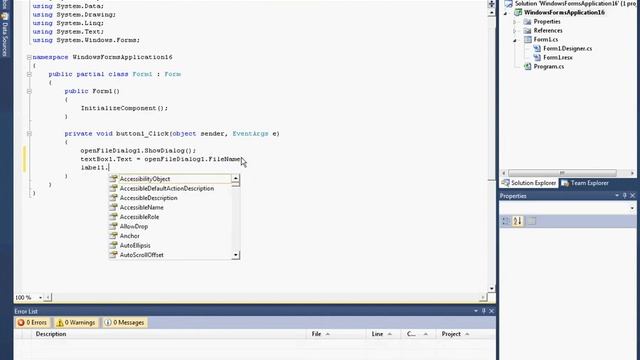Sort Error List by the C... column
640x360 pixels.
point(418,334)
